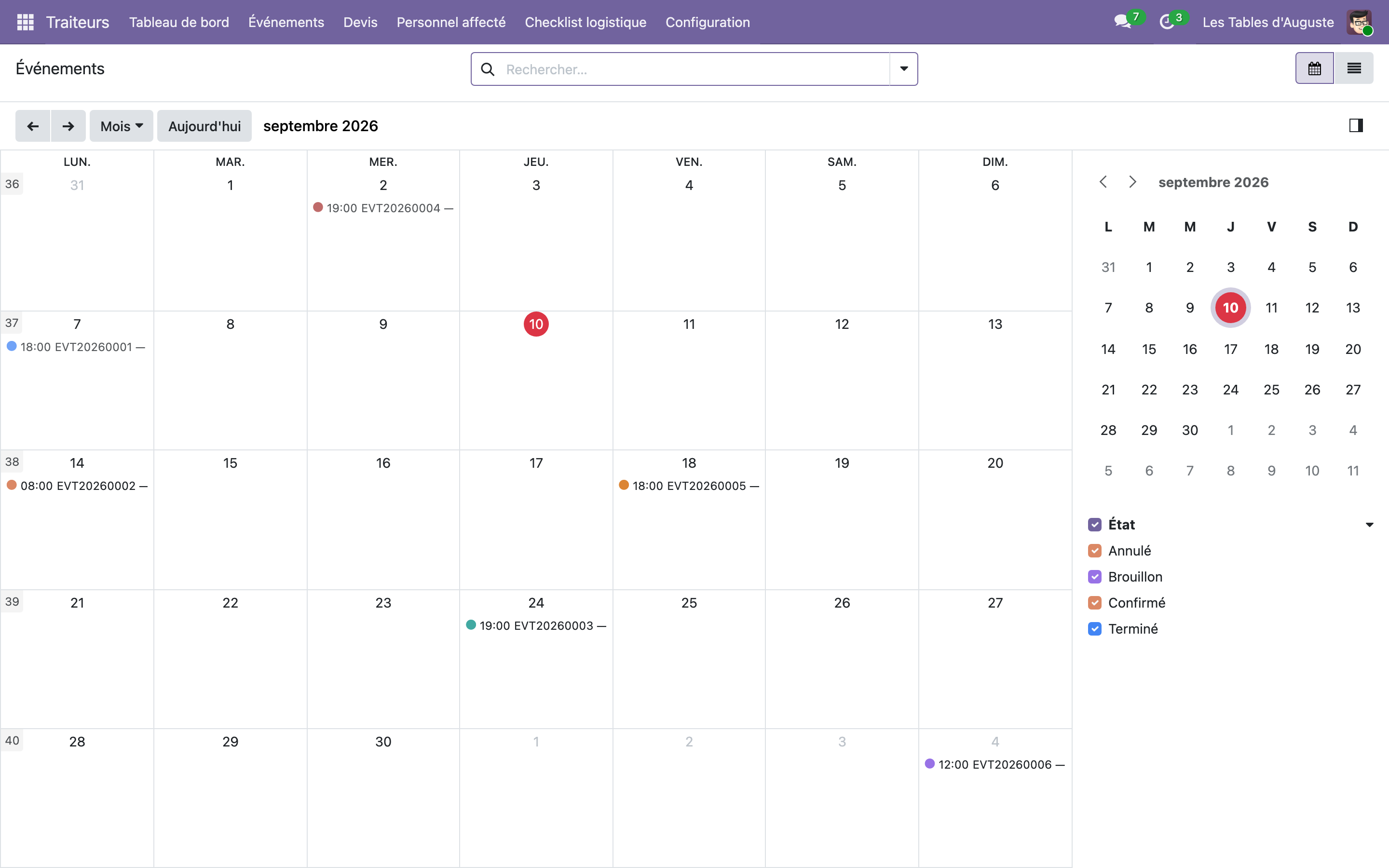Screen dimensions: 1389x868
Task: Mini calendar previous month chevron
Action: coord(1103,182)
